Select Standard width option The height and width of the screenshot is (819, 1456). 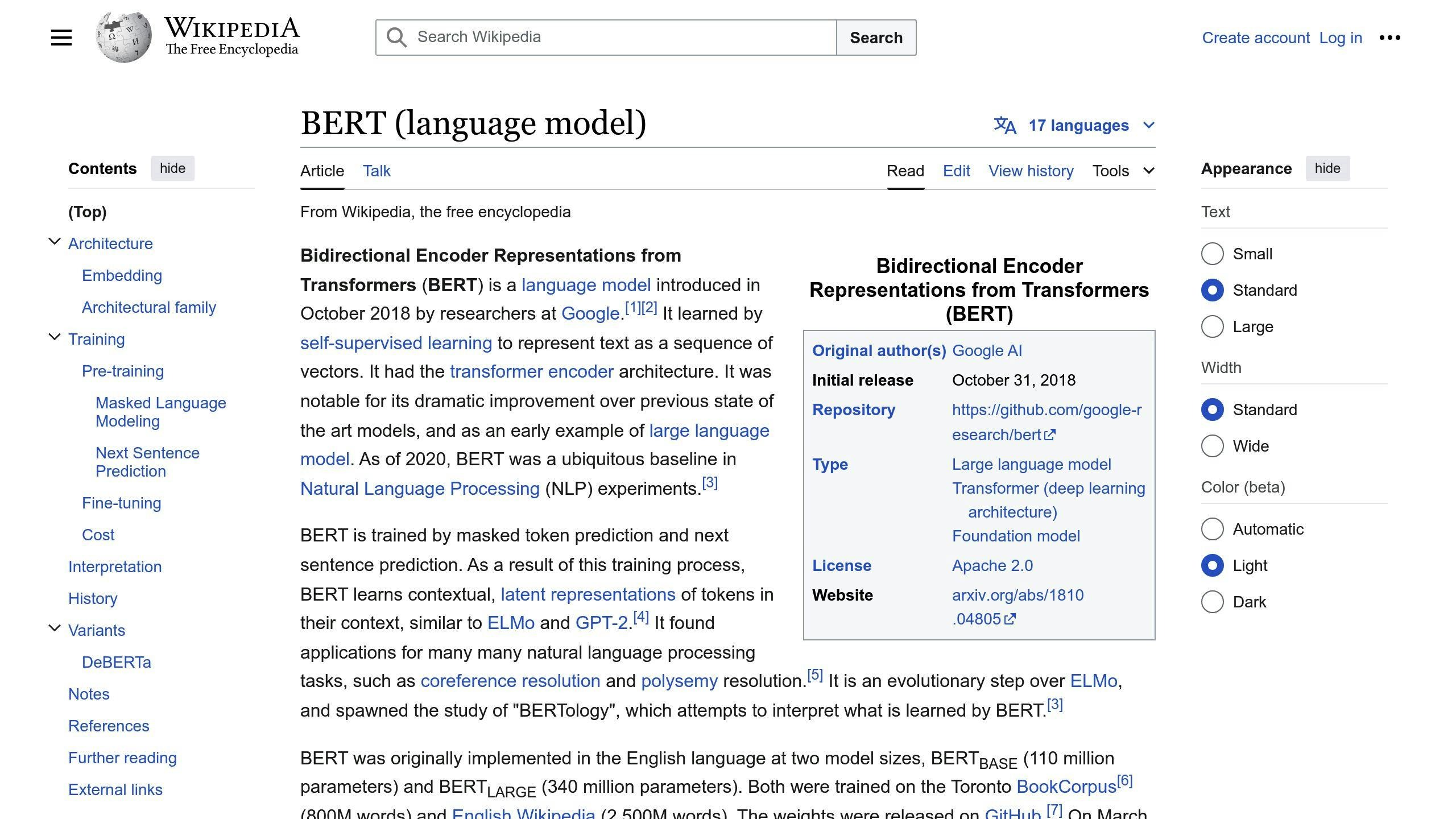tap(1213, 409)
